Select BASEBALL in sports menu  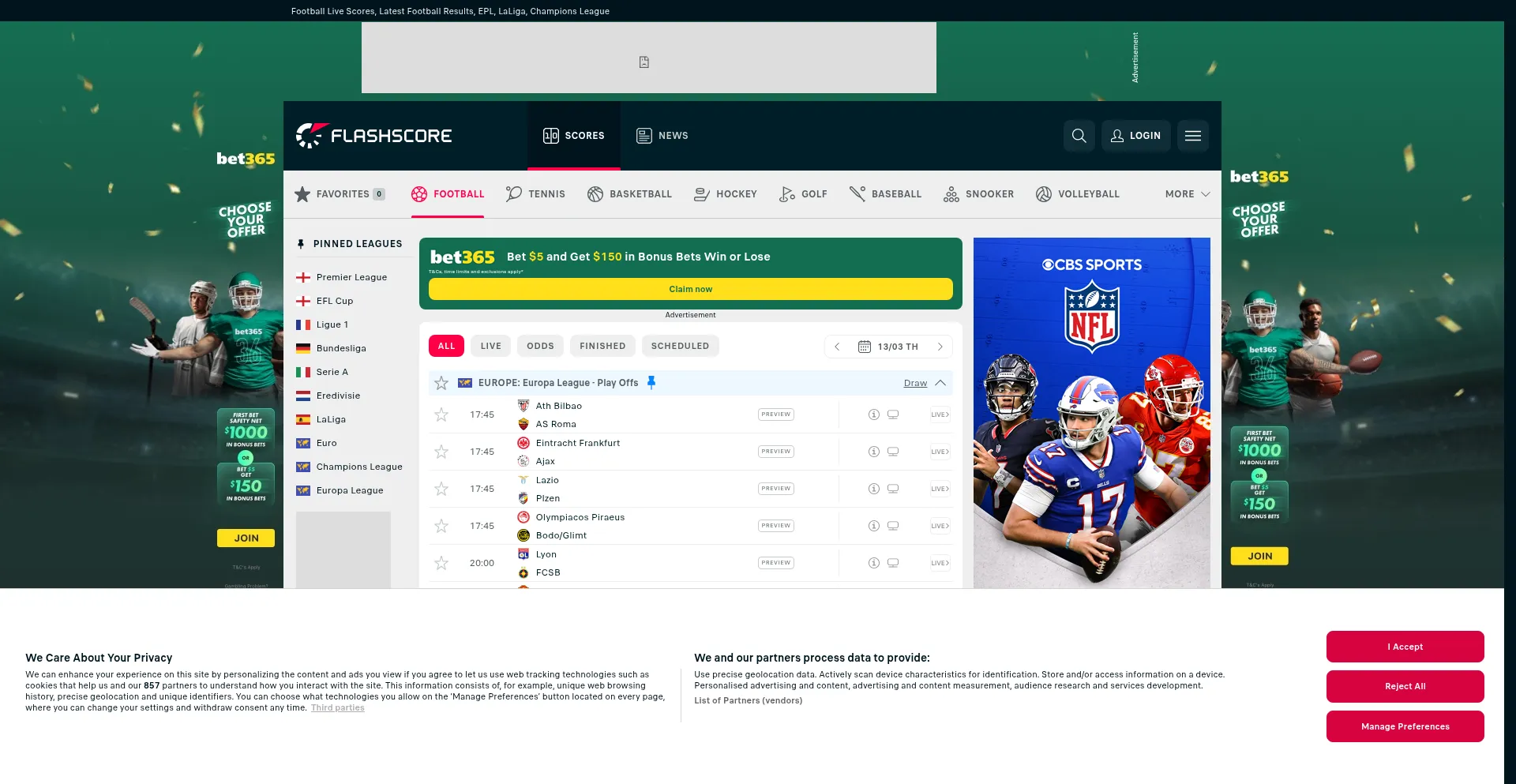(885, 194)
